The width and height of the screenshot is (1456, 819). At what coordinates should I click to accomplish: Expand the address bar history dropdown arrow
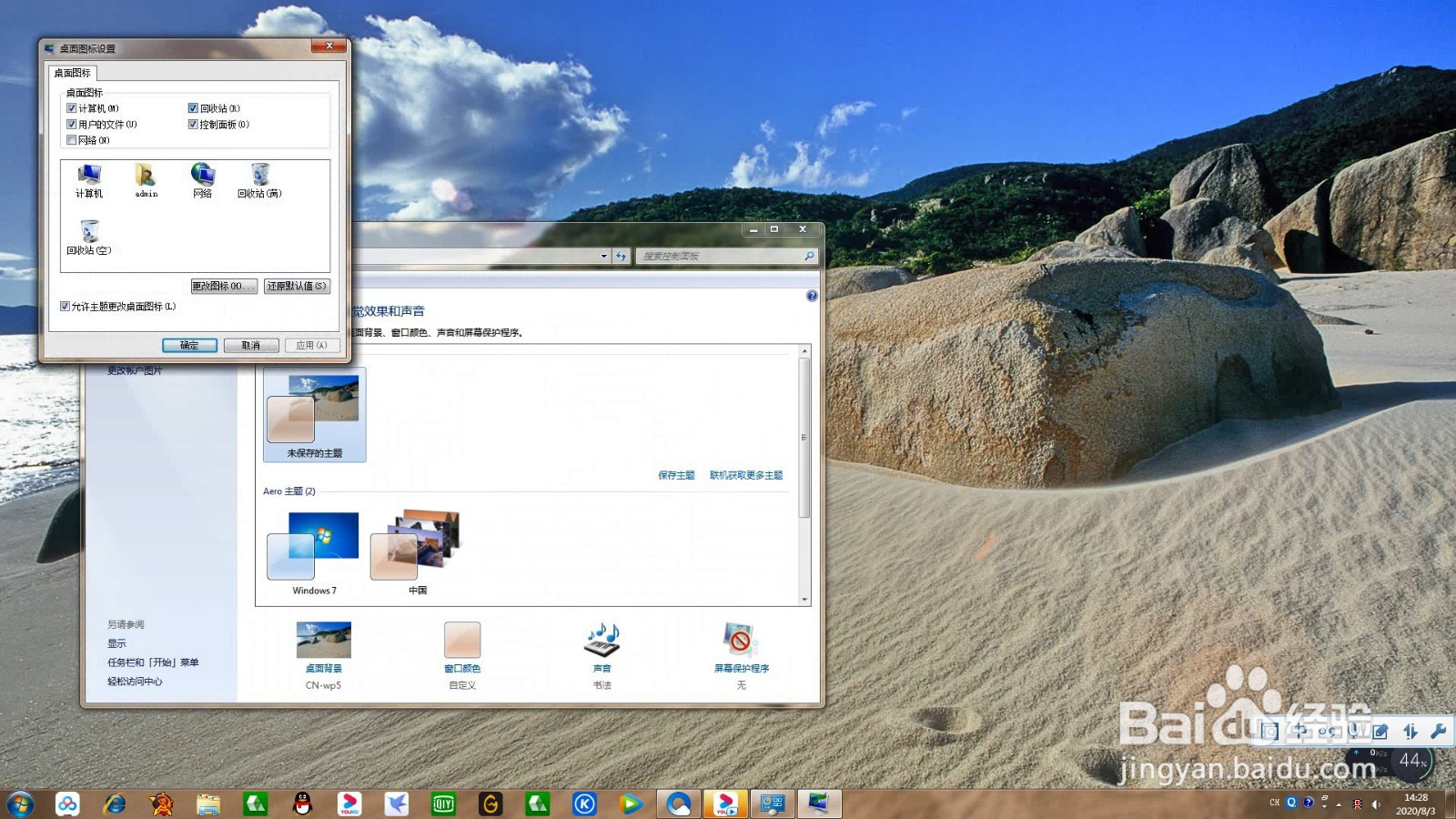[603, 257]
